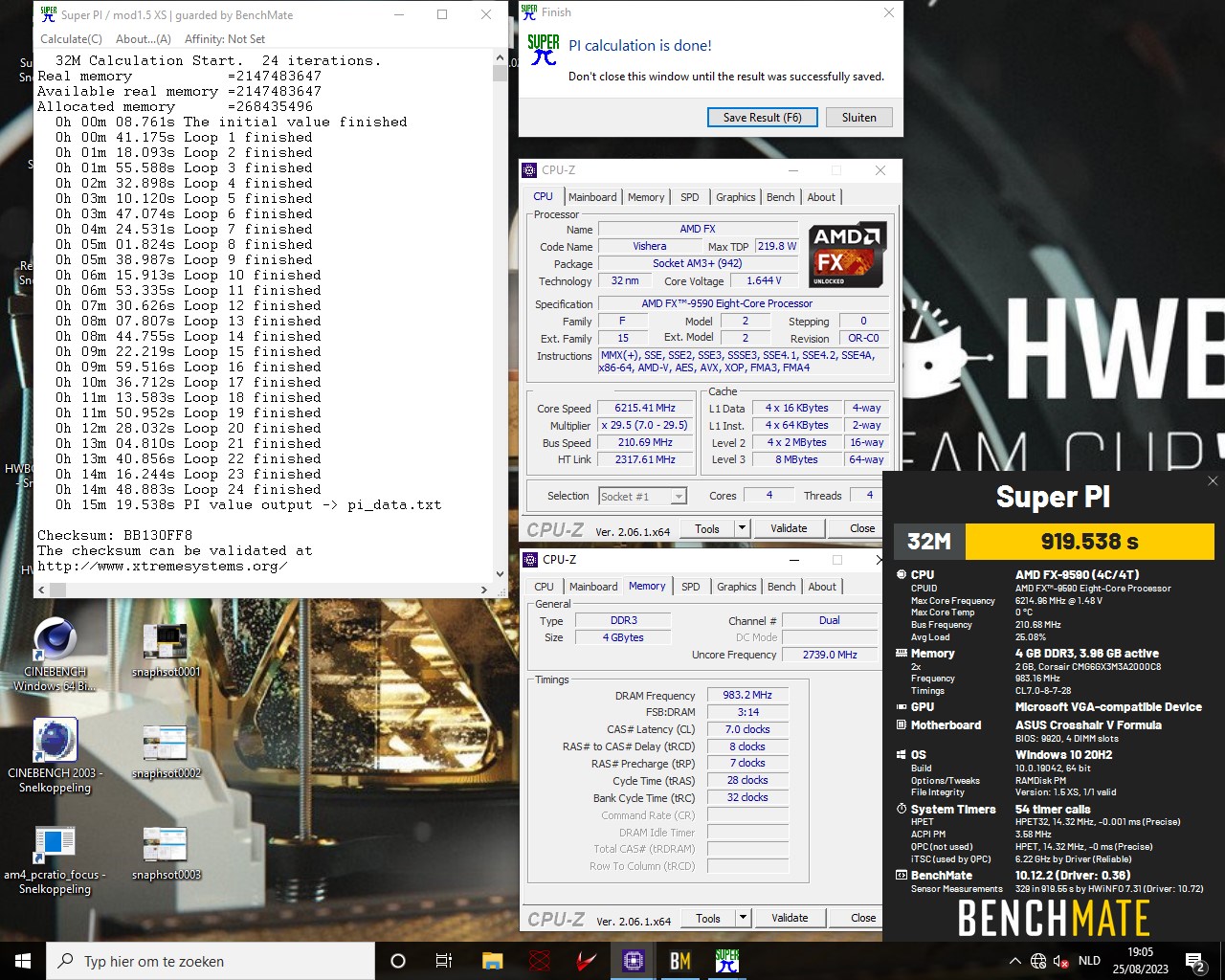The image size is (1225, 980).
Task: Click Super PI horizontal scrollbar left arrow
Action: tap(41, 590)
